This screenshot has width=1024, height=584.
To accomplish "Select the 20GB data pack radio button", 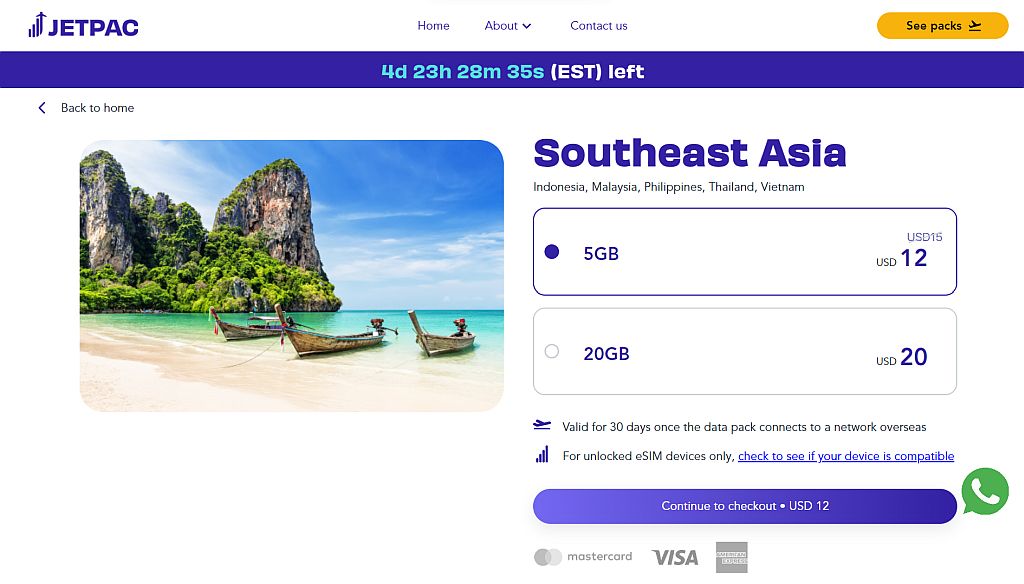I will (x=551, y=351).
